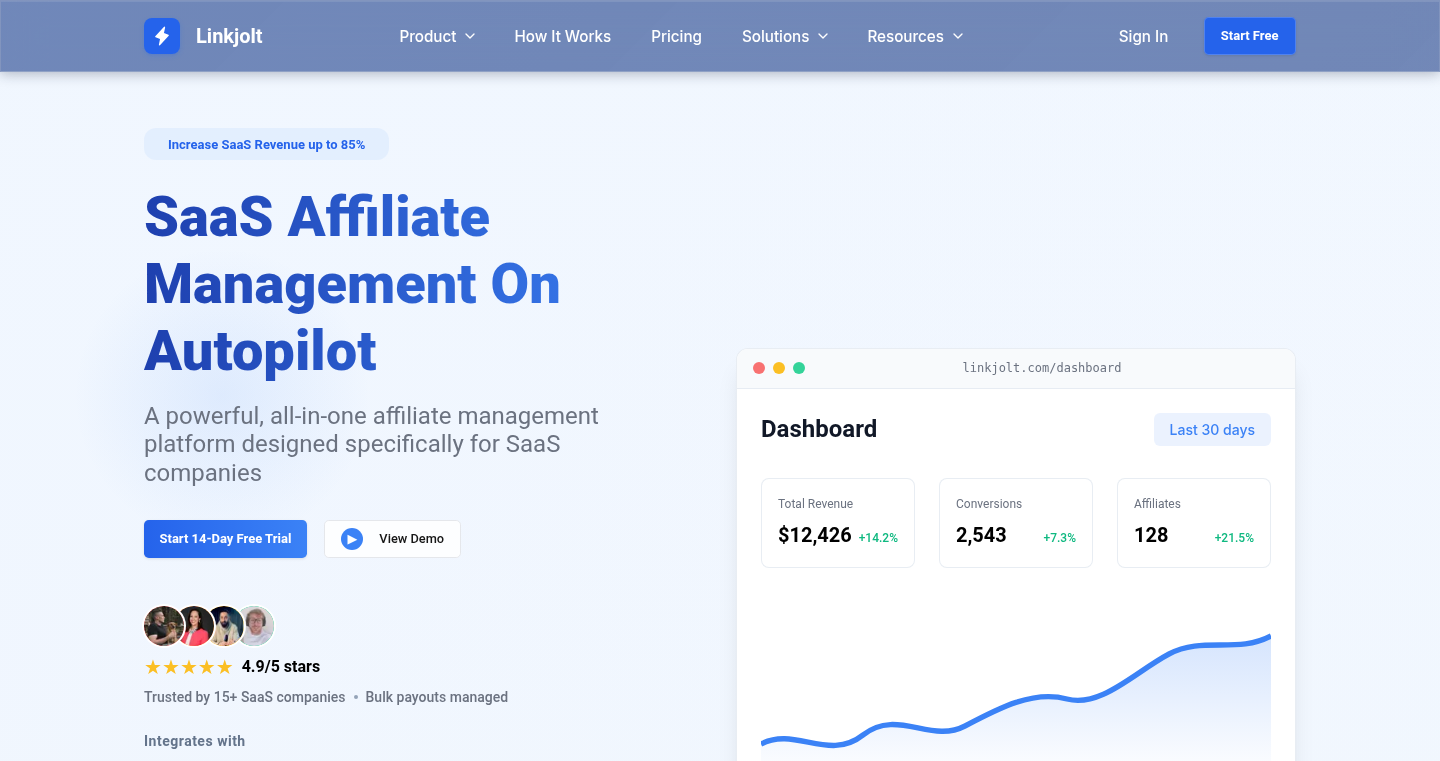Click the Increase SaaS Revenue badge
Screen dimensions: 1440x761
[x=266, y=144]
